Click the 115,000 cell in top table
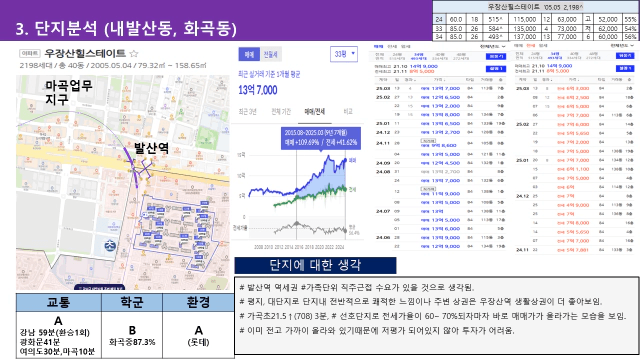Screen dimensions: 640x360 [524, 20]
